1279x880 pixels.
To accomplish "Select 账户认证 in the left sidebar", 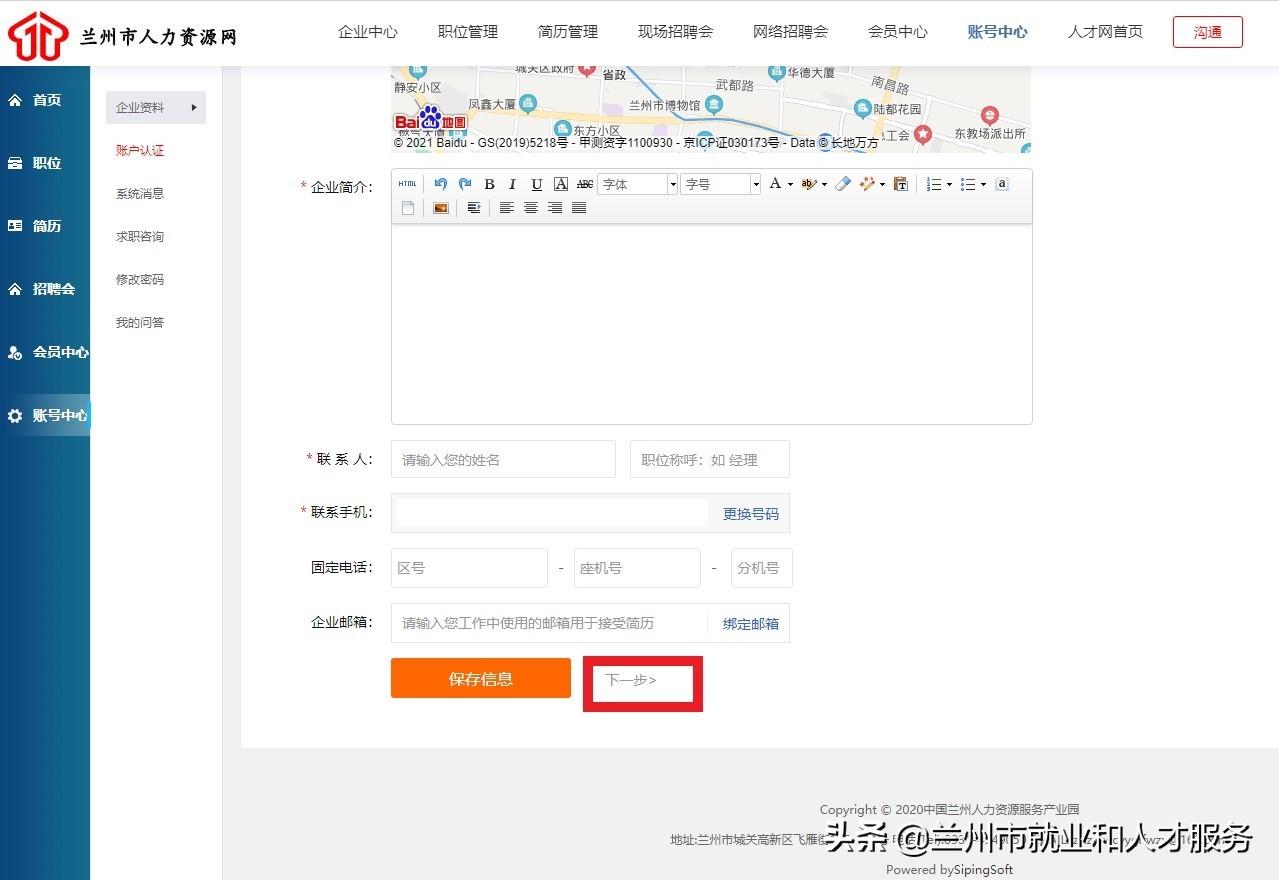I will (139, 150).
